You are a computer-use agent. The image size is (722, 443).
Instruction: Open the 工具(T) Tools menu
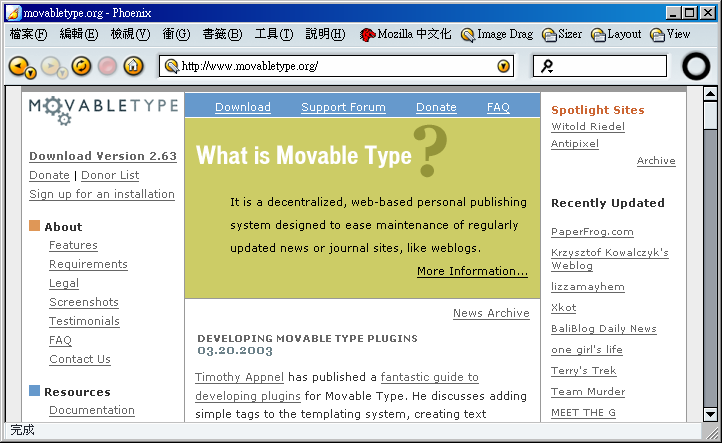[274, 34]
